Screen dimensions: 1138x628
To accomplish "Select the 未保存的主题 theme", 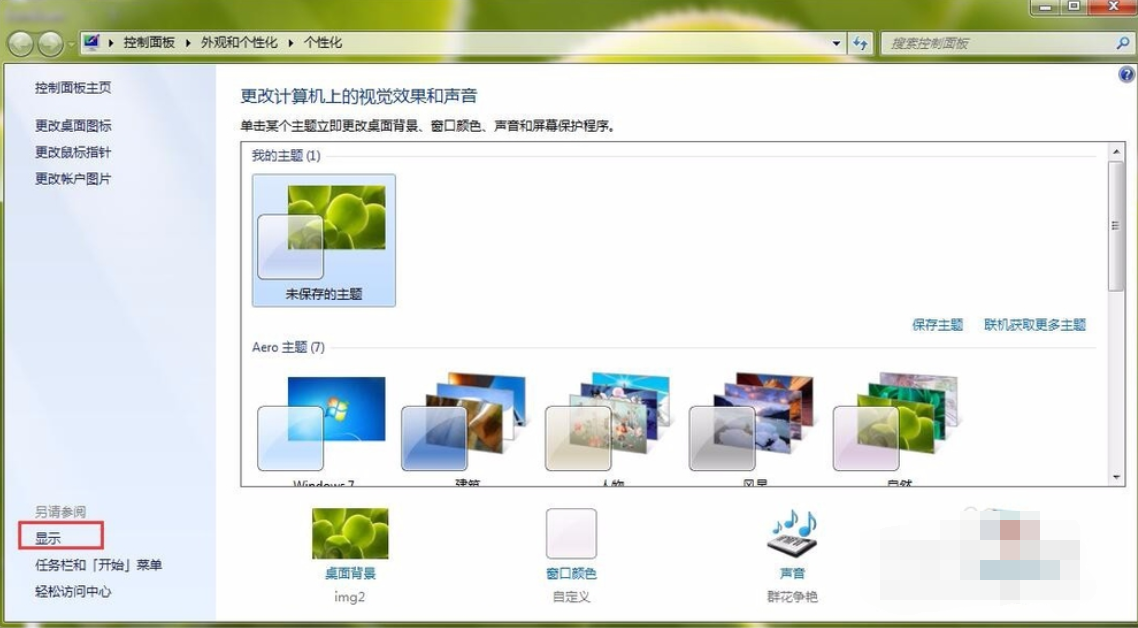I will click(325, 240).
